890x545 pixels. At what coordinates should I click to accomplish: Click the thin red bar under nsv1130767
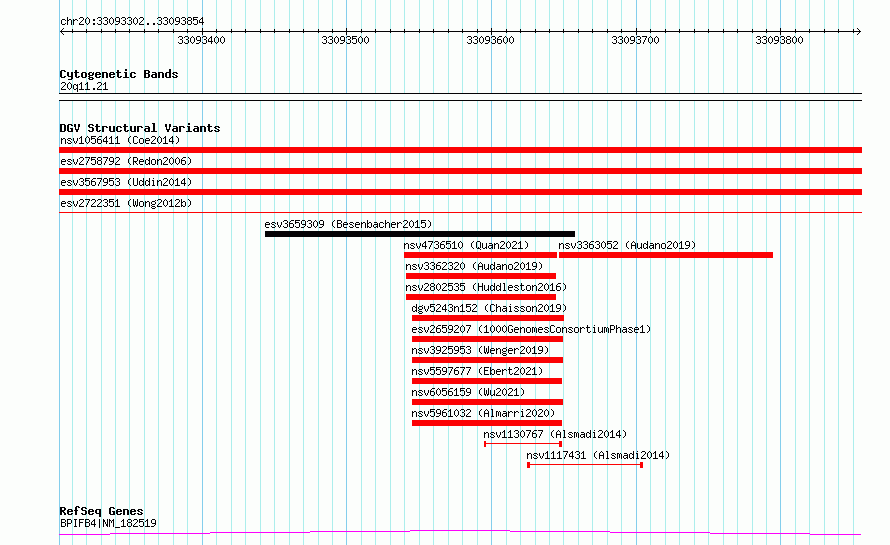(x=523, y=444)
